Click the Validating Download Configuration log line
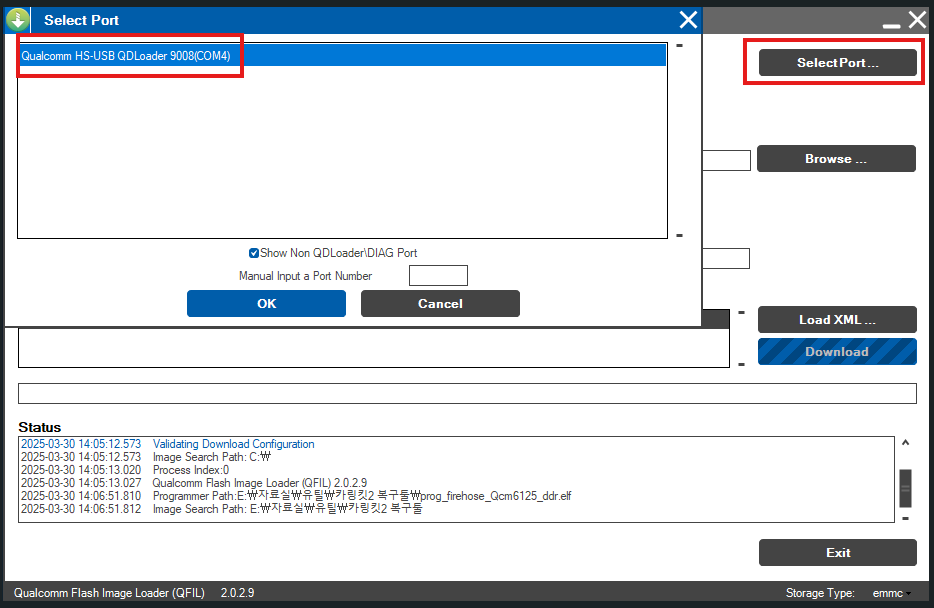The height and width of the screenshot is (608, 934). click(x=168, y=444)
